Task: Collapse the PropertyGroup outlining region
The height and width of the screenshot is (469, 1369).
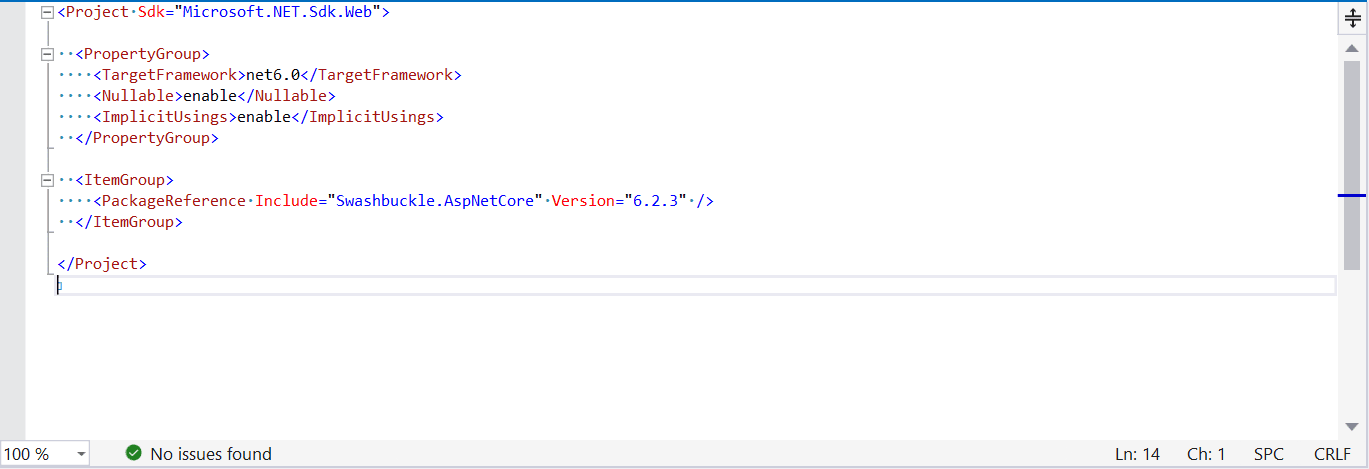Action: coord(47,55)
